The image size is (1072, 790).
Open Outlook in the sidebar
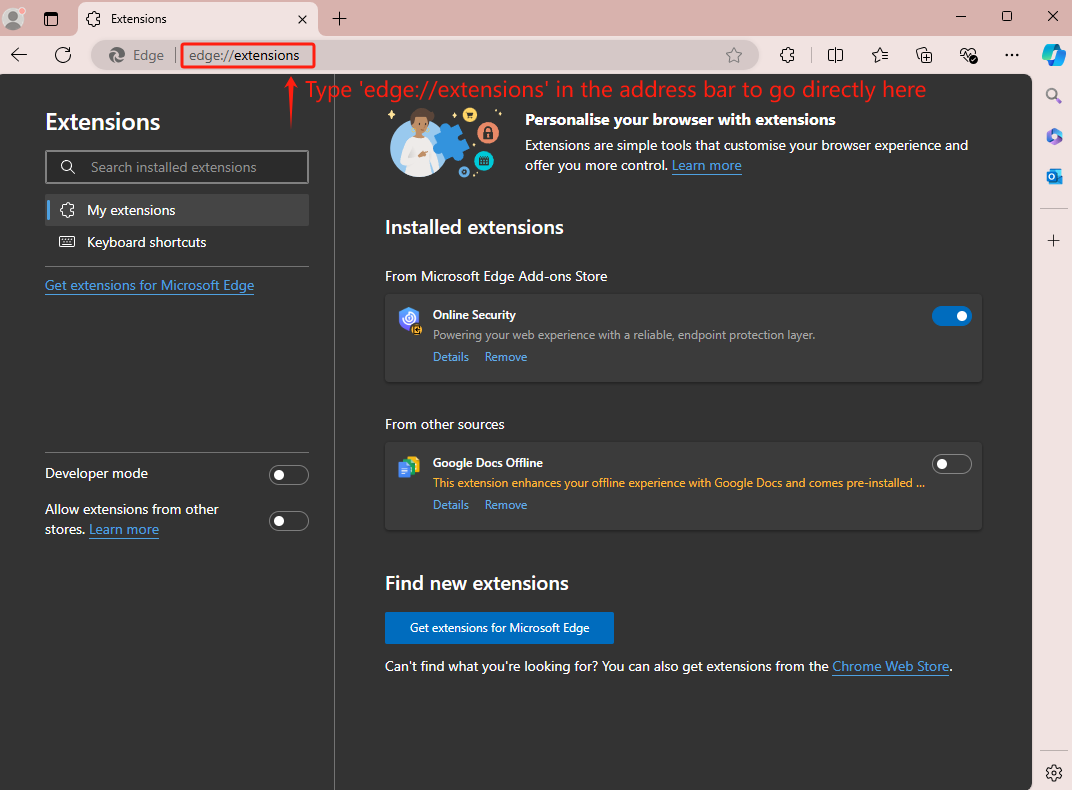pyautogui.click(x=1053, y=176)
